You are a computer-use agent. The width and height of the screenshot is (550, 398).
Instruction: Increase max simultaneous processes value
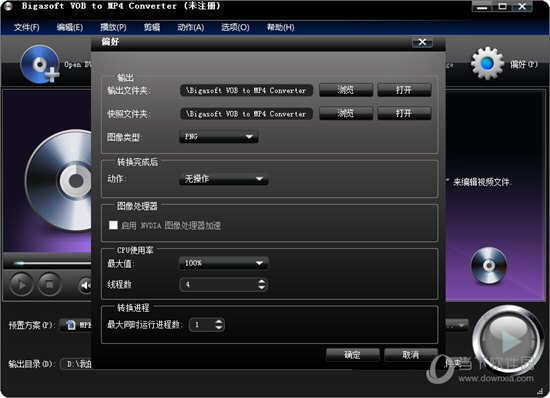[x=219, y=322]
